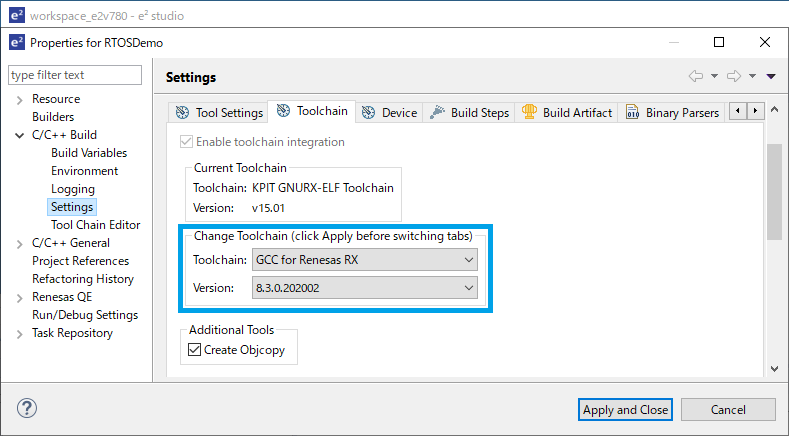Open the Toolchain dropdown showing GCC for Renesas RX
Screen dimensions: 789x436
coord(365,260)
